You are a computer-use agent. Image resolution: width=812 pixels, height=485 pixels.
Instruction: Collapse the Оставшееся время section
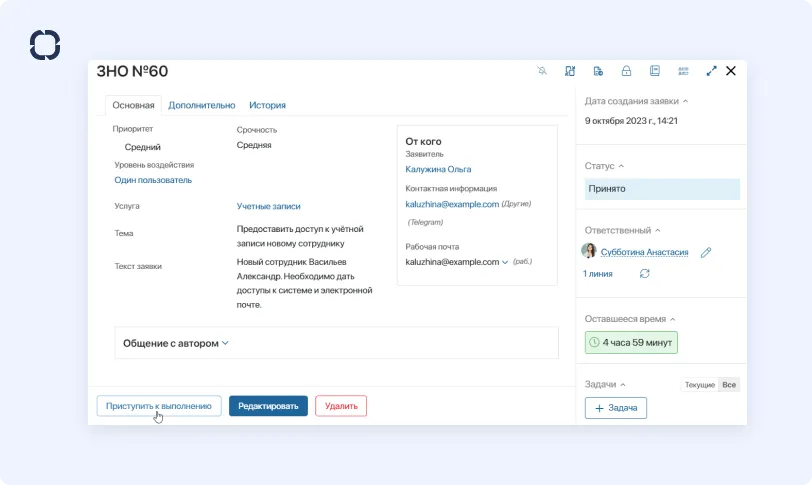[x=673, y=319]
